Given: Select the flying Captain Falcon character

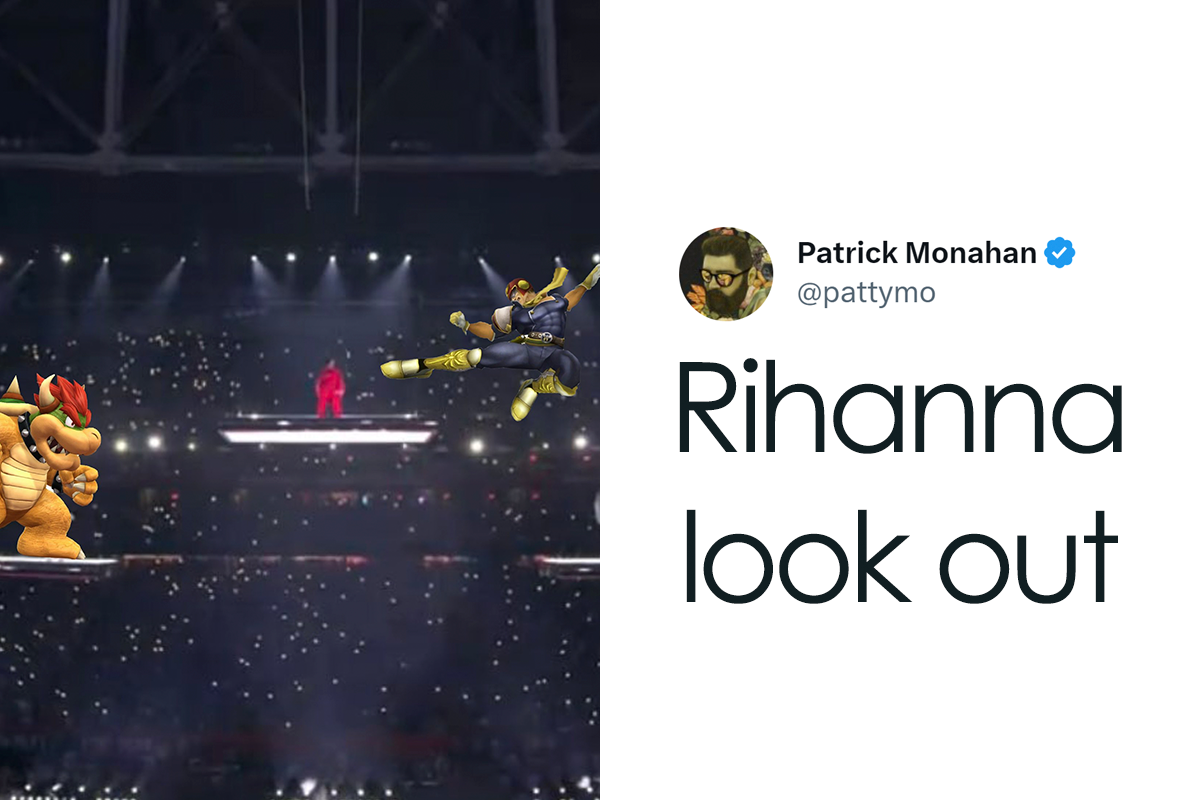Looking at the screenshot, I should pos(492,342).
